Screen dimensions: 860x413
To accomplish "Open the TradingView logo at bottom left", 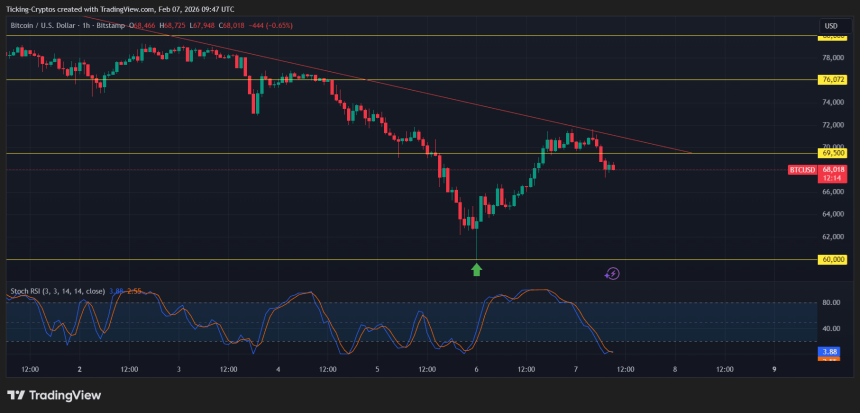I will [54, 395].
